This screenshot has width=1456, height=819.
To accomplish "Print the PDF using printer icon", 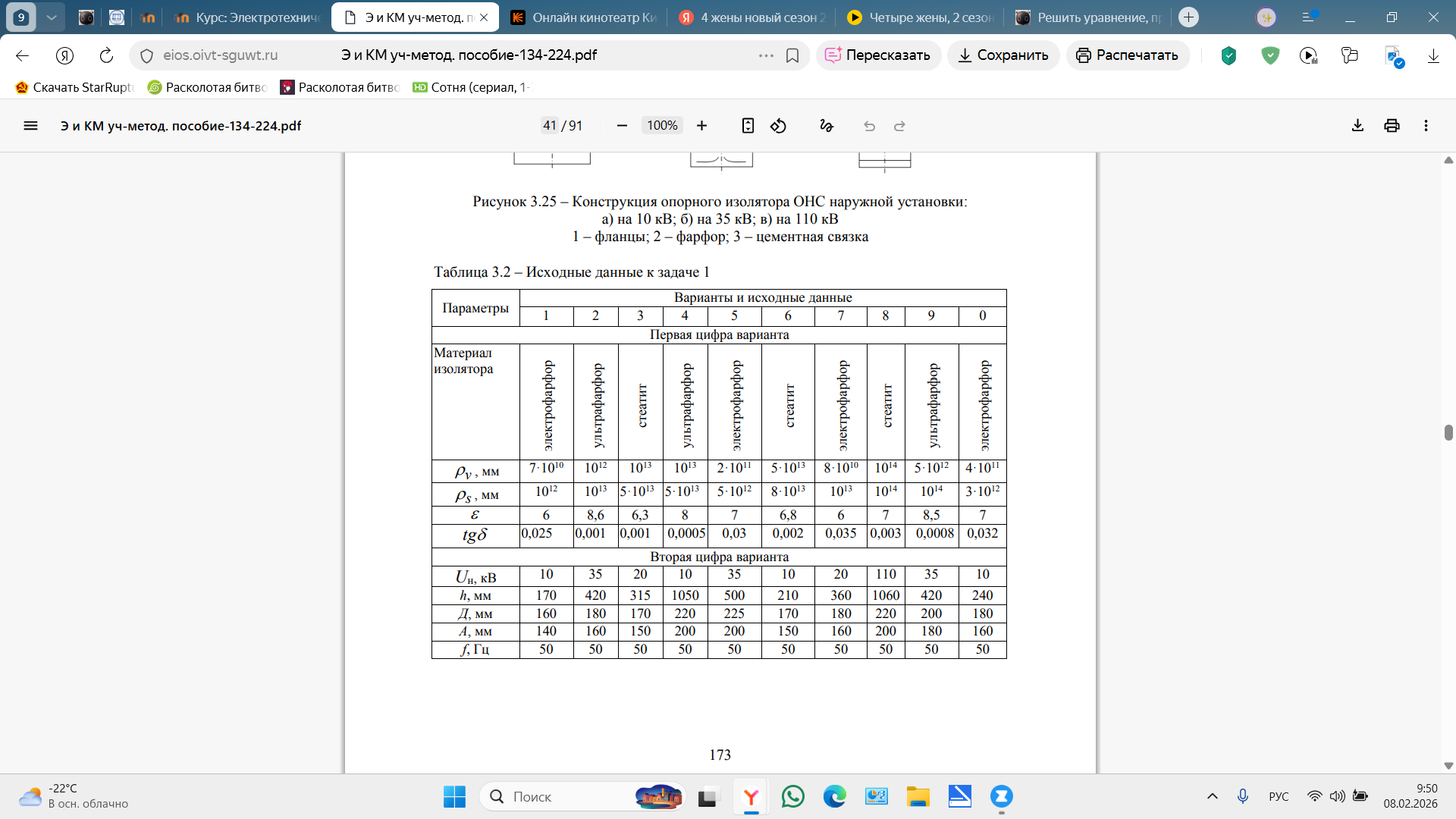I will click(1392, 126).
